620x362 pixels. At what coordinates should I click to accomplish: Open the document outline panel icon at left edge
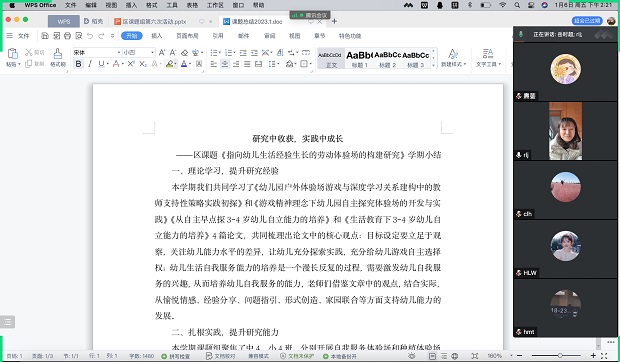coord(7,322)
